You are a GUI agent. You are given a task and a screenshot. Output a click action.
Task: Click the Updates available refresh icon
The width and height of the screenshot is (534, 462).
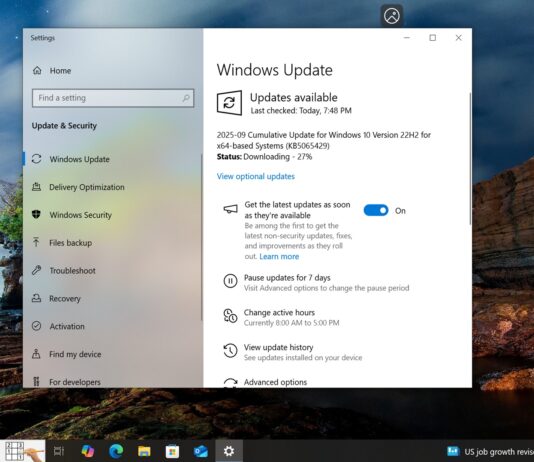pyautogui.click(x=230, y=102)
